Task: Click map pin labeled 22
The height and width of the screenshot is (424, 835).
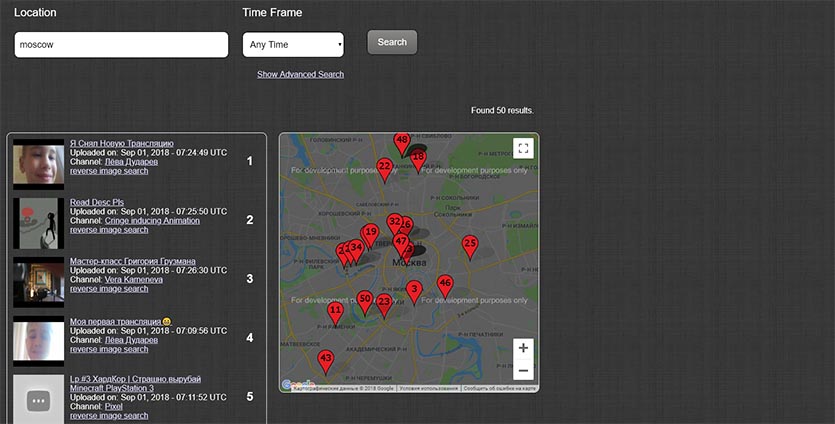Action: pos(384,167)
